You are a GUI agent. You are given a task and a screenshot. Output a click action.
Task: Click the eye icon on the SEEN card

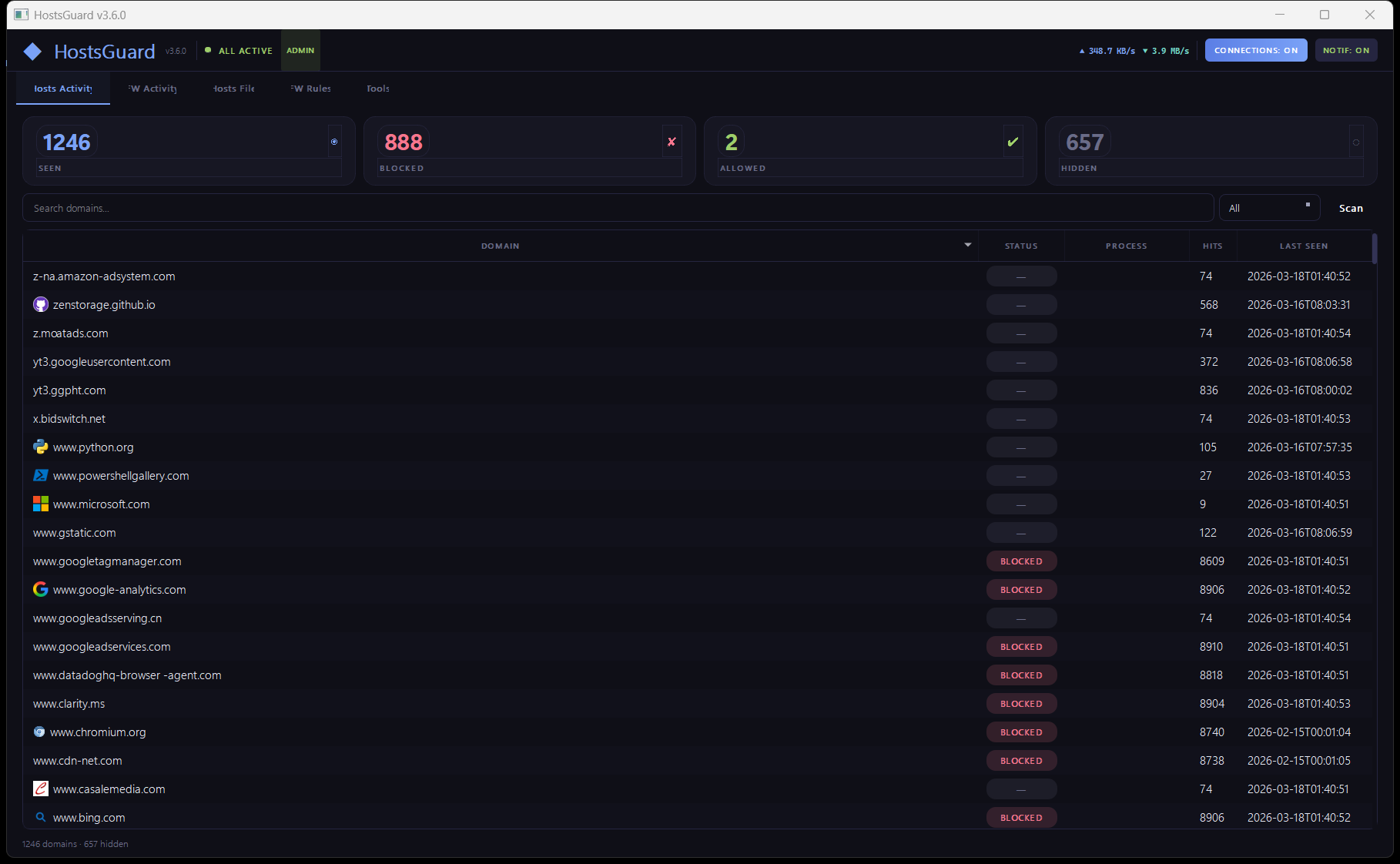(334, 141)
